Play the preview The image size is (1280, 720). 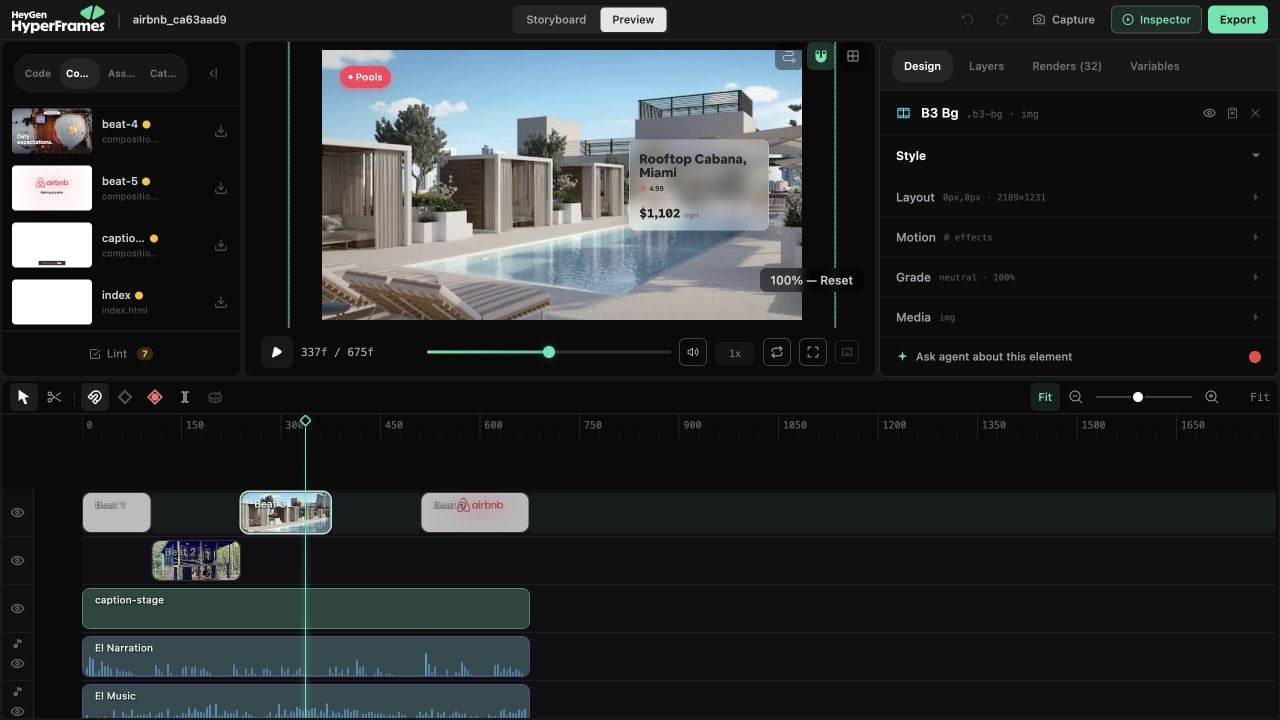point(277,352)
